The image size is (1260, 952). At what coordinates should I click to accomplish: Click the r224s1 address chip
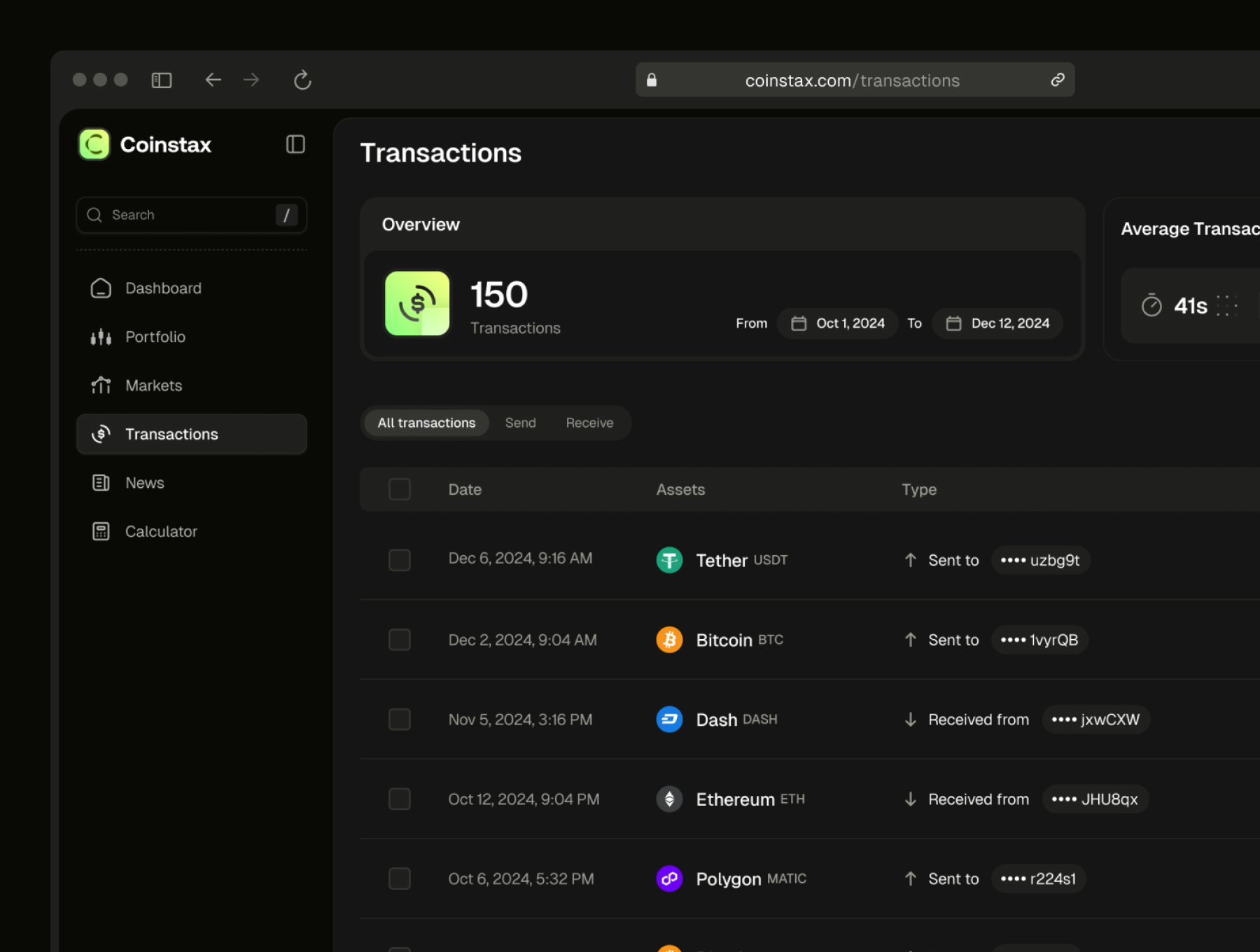point(1038,878)
